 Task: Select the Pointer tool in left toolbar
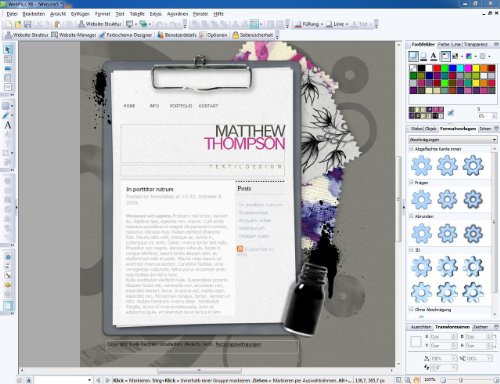tap(8, 50)
